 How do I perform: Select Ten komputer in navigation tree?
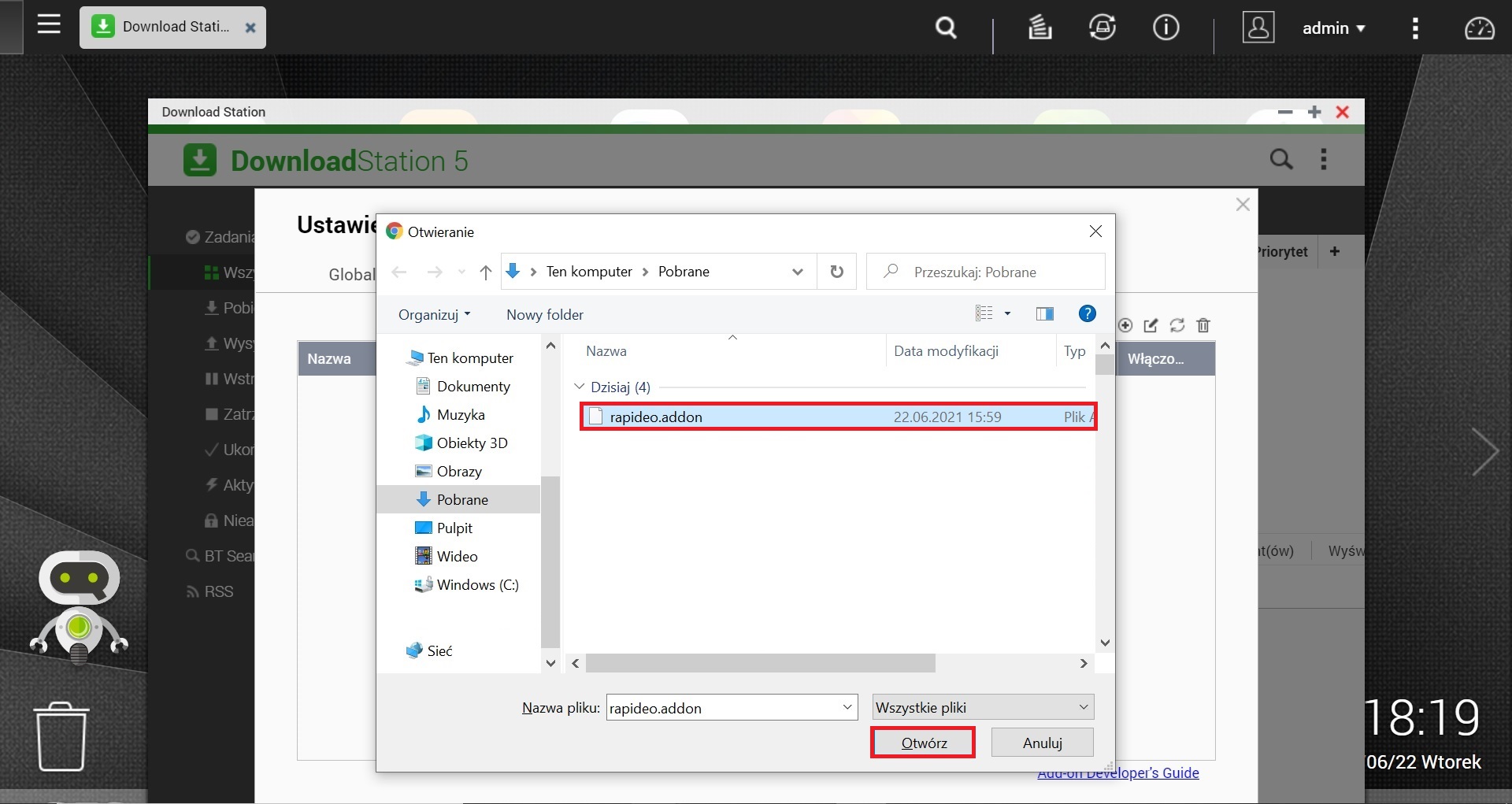point(460,358)
